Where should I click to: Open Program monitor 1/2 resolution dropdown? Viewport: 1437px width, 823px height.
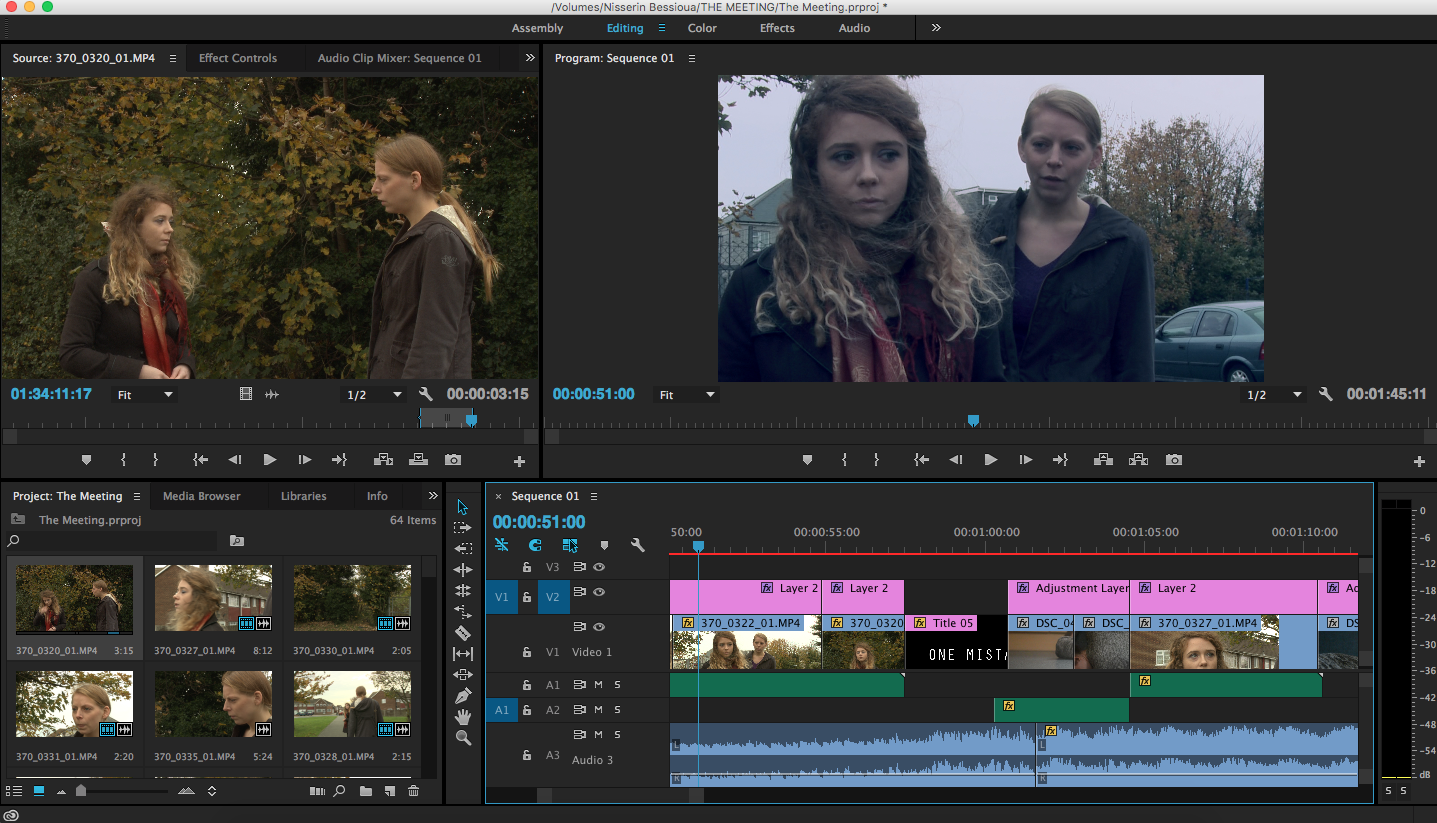click(x=1273, y=395)
